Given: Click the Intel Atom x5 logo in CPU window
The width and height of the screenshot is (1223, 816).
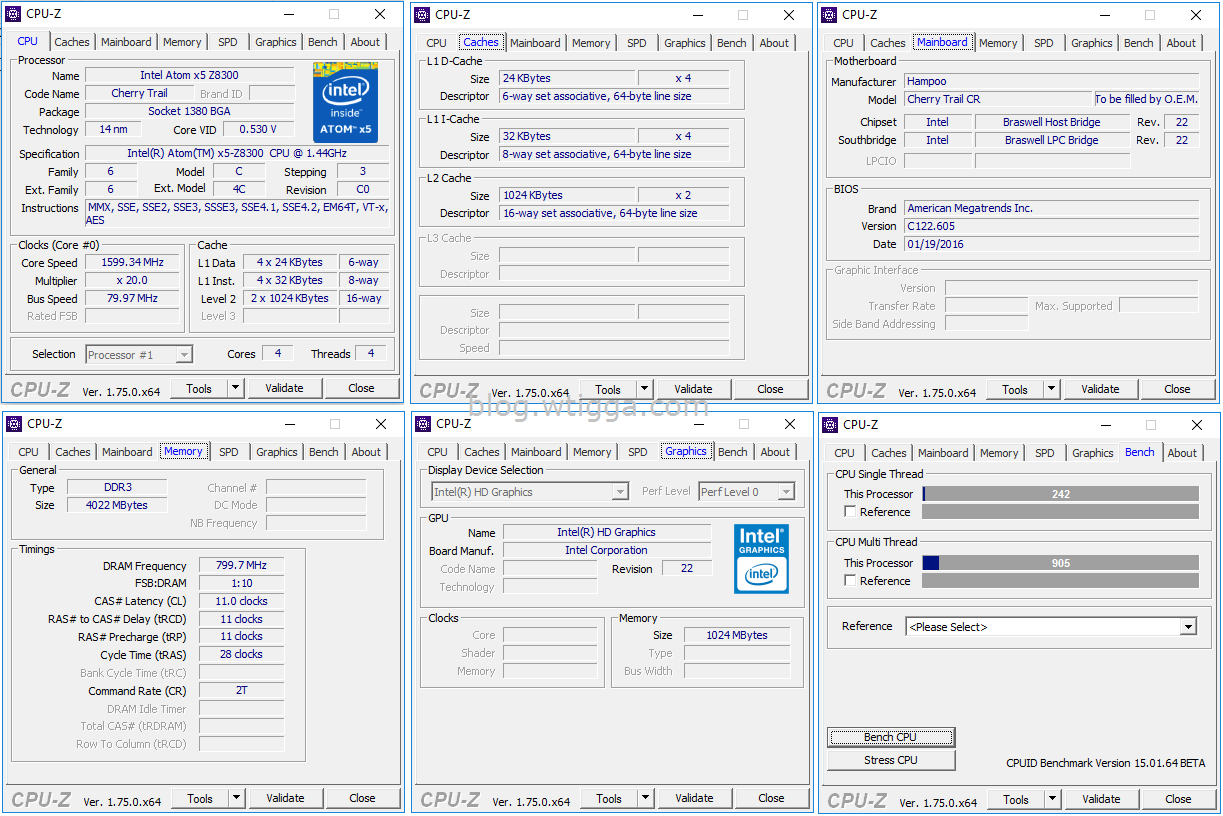Looking at the screenshot, I should tap(345, 102).
